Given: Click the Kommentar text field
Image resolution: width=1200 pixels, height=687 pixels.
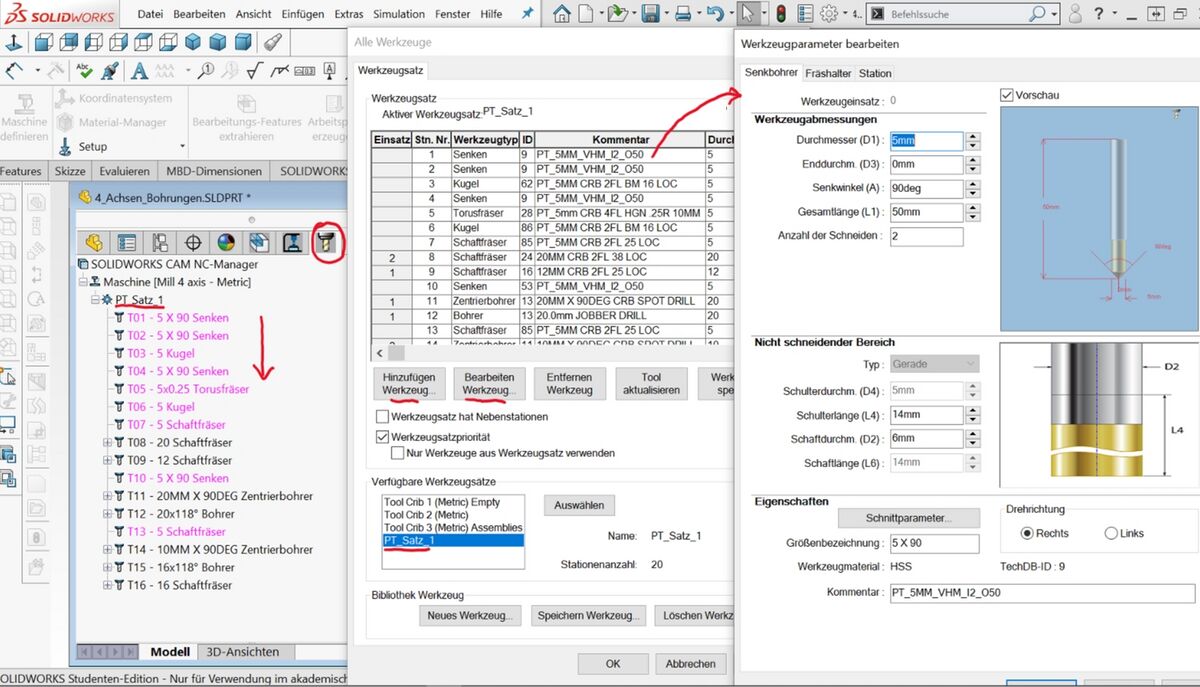Looking at the screenshot, I should pyautogui.click(x=1040, y=593).
